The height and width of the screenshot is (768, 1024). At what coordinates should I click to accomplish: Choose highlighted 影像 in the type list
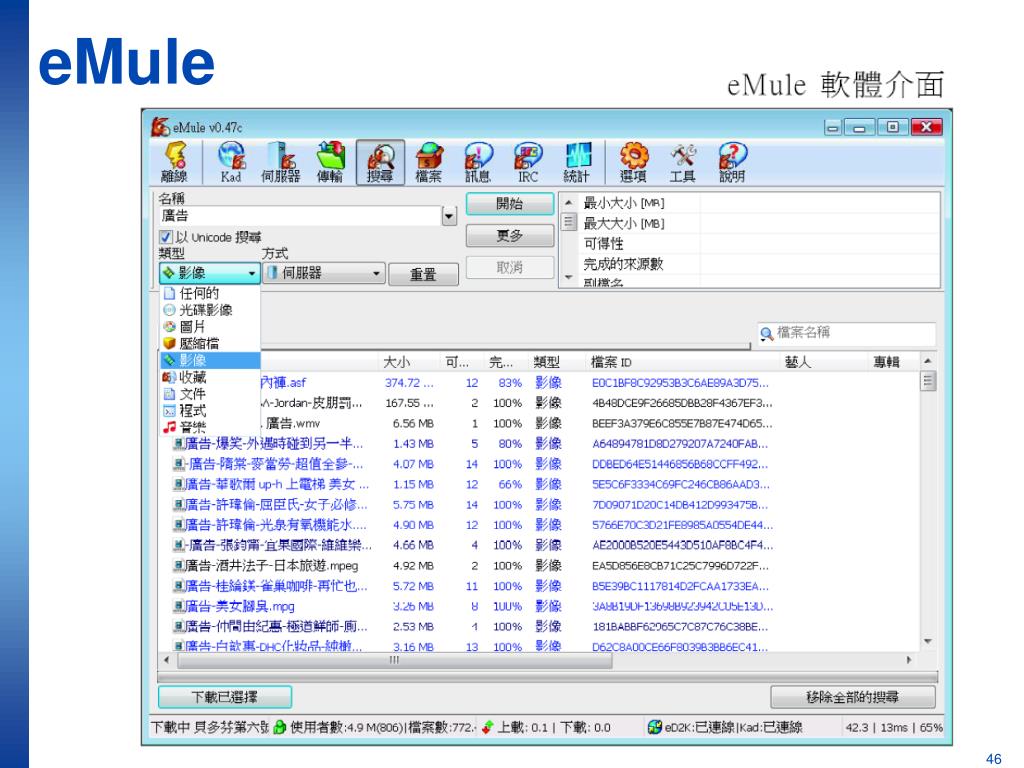210,360
